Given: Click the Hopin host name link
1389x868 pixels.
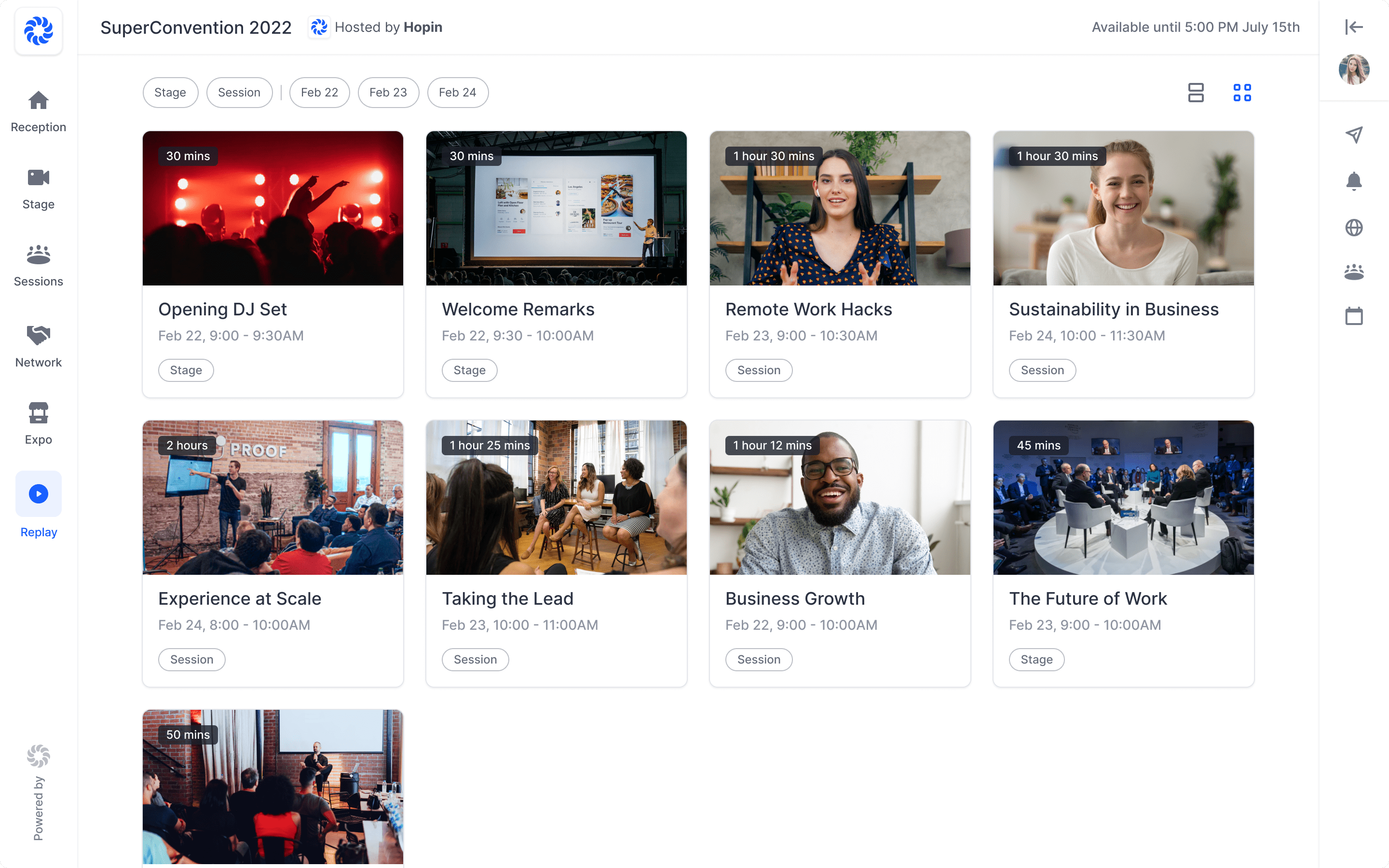Looking at the screenshot, I should [x=422, y=27].
